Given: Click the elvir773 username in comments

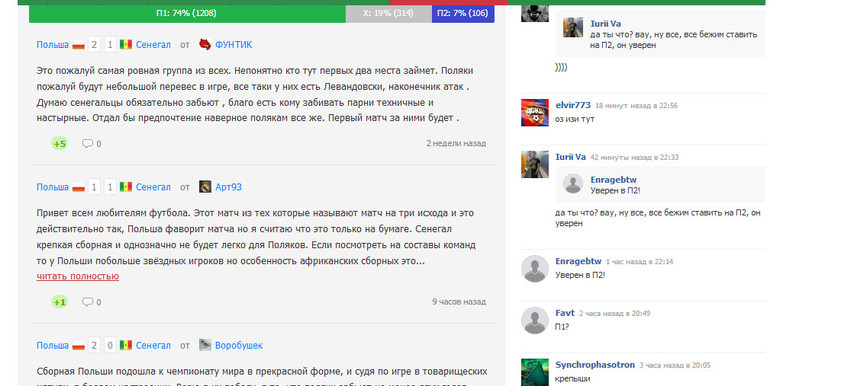Looking at the screenshot, I should pos(573,105).
